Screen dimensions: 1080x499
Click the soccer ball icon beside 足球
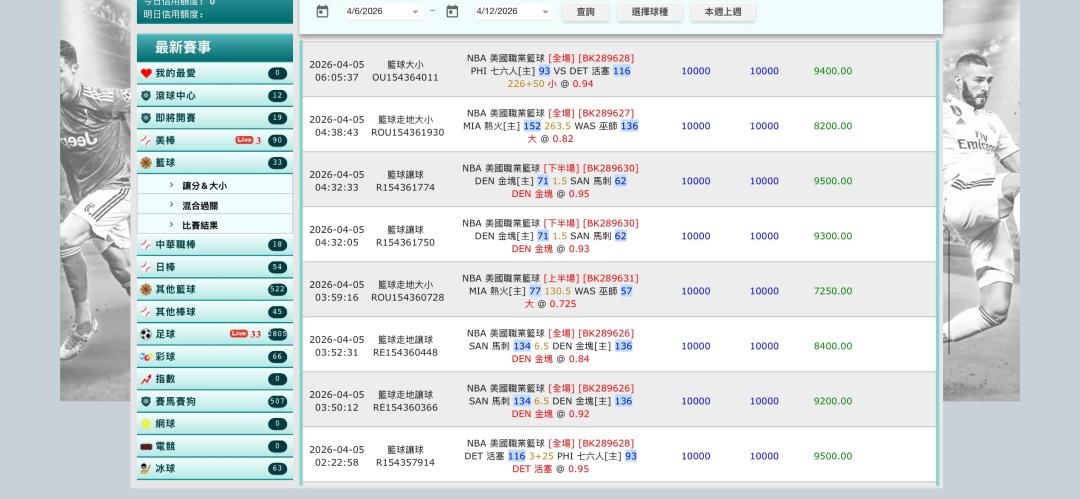(146, 334)
